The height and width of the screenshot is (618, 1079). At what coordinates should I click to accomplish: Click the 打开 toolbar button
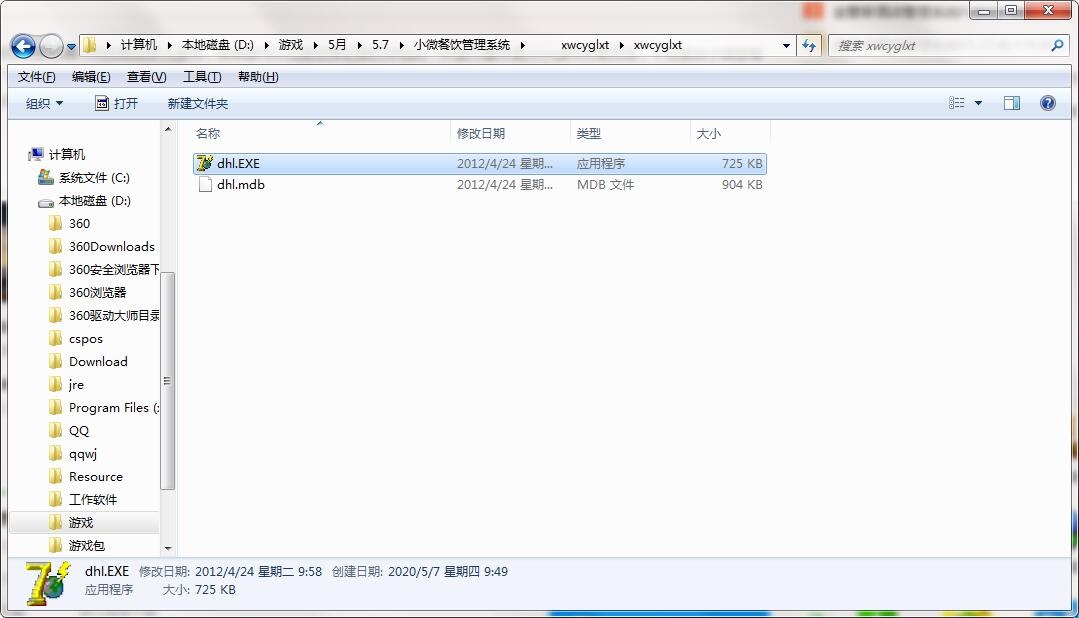(x=116, y=103)
